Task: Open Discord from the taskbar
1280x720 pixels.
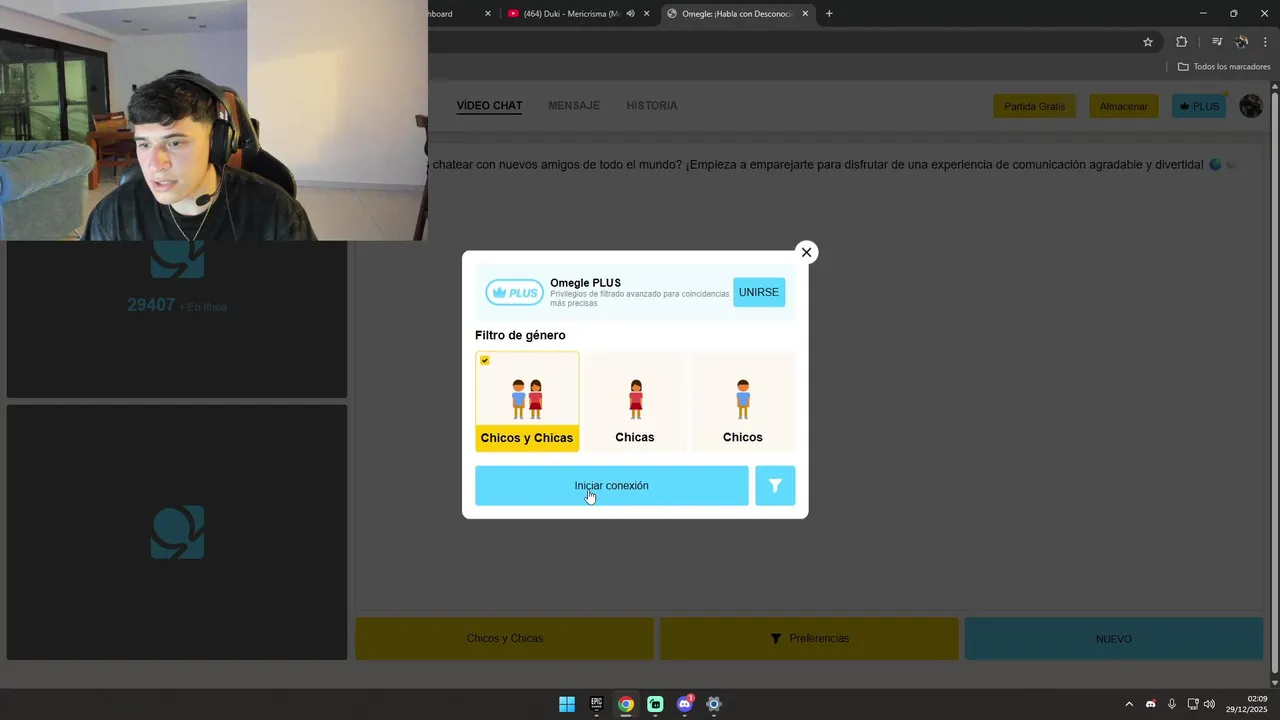Action: pos(684,704)
